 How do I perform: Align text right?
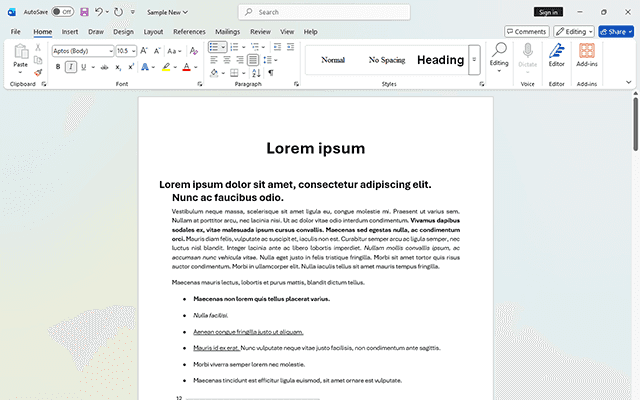tap(240, 60)
